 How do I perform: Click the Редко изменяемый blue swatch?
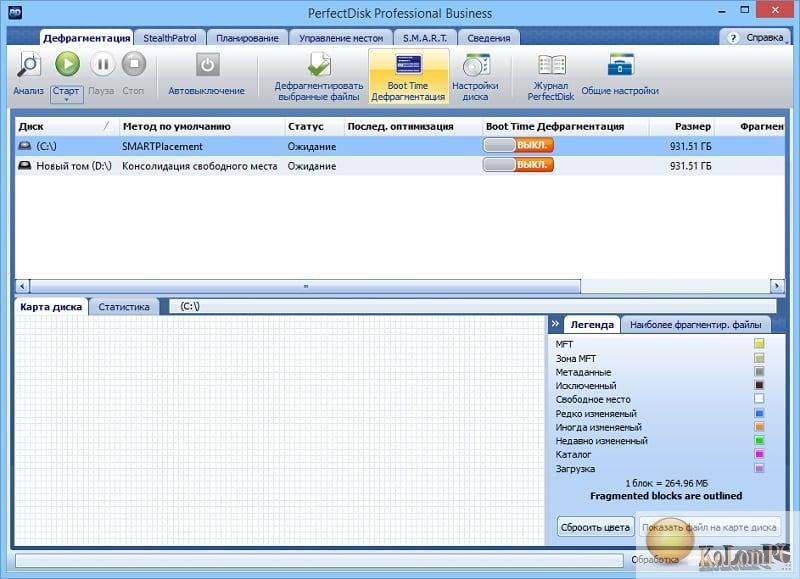point(759,413)
